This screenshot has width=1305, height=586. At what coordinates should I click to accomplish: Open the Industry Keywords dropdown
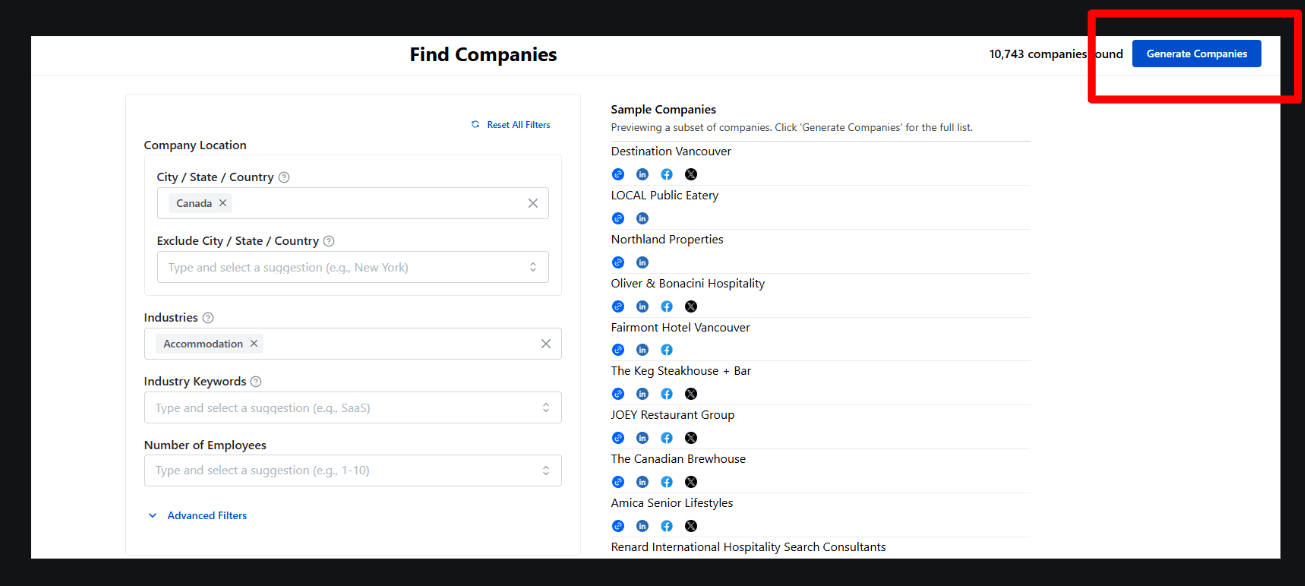coord(353,408)
